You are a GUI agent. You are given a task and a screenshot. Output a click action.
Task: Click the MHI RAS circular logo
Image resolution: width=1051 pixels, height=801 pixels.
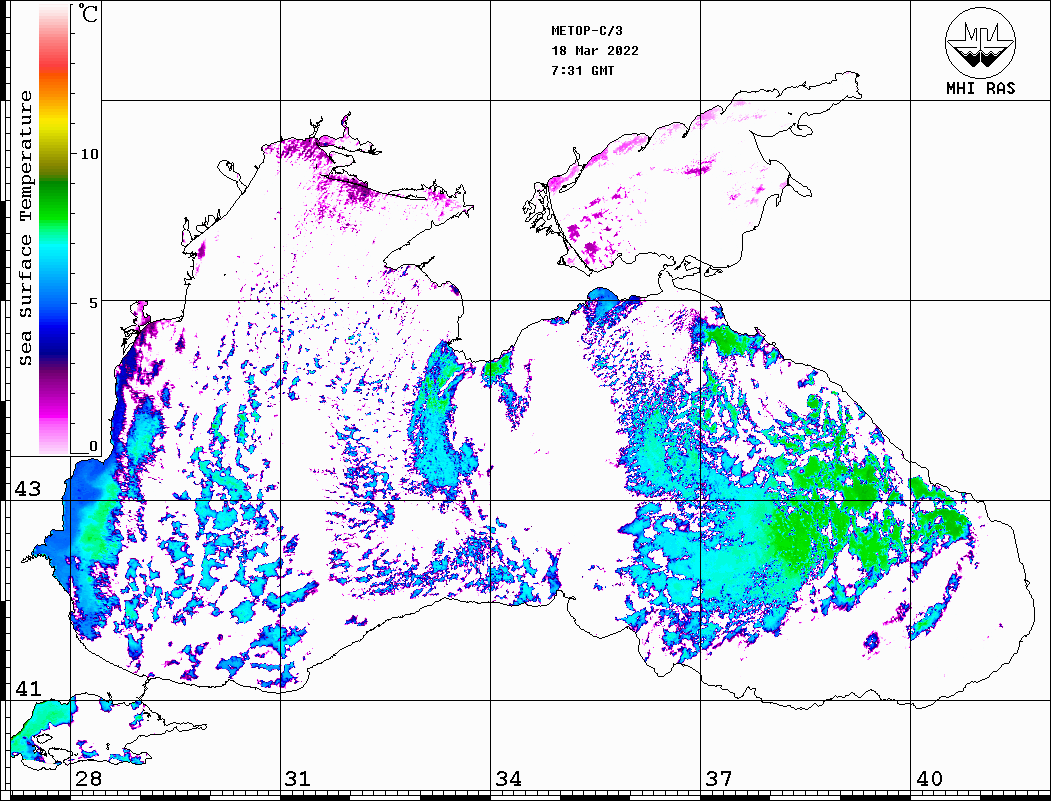[x=980, y=42]
